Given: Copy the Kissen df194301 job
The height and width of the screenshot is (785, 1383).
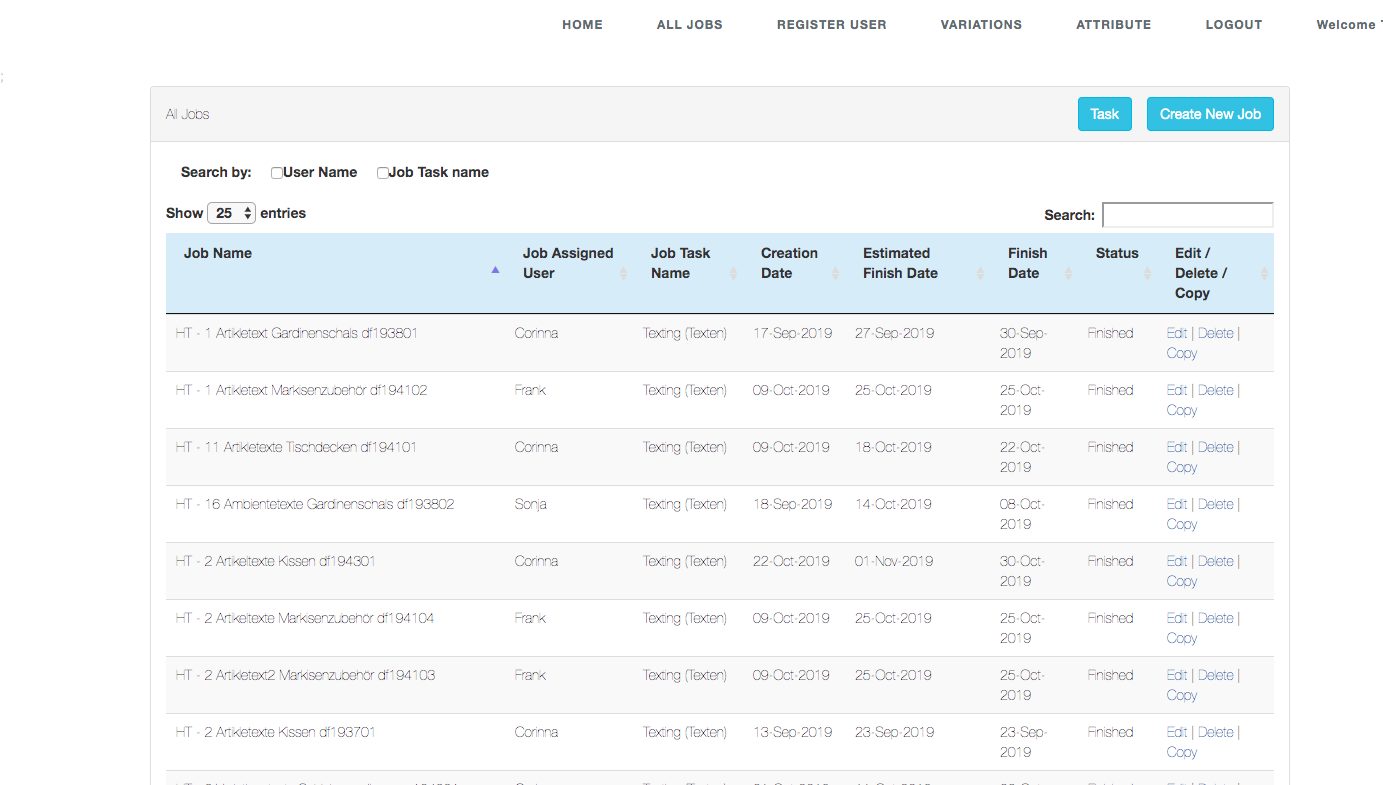Looking at the screenshot, I should [x=1182, y=581].
